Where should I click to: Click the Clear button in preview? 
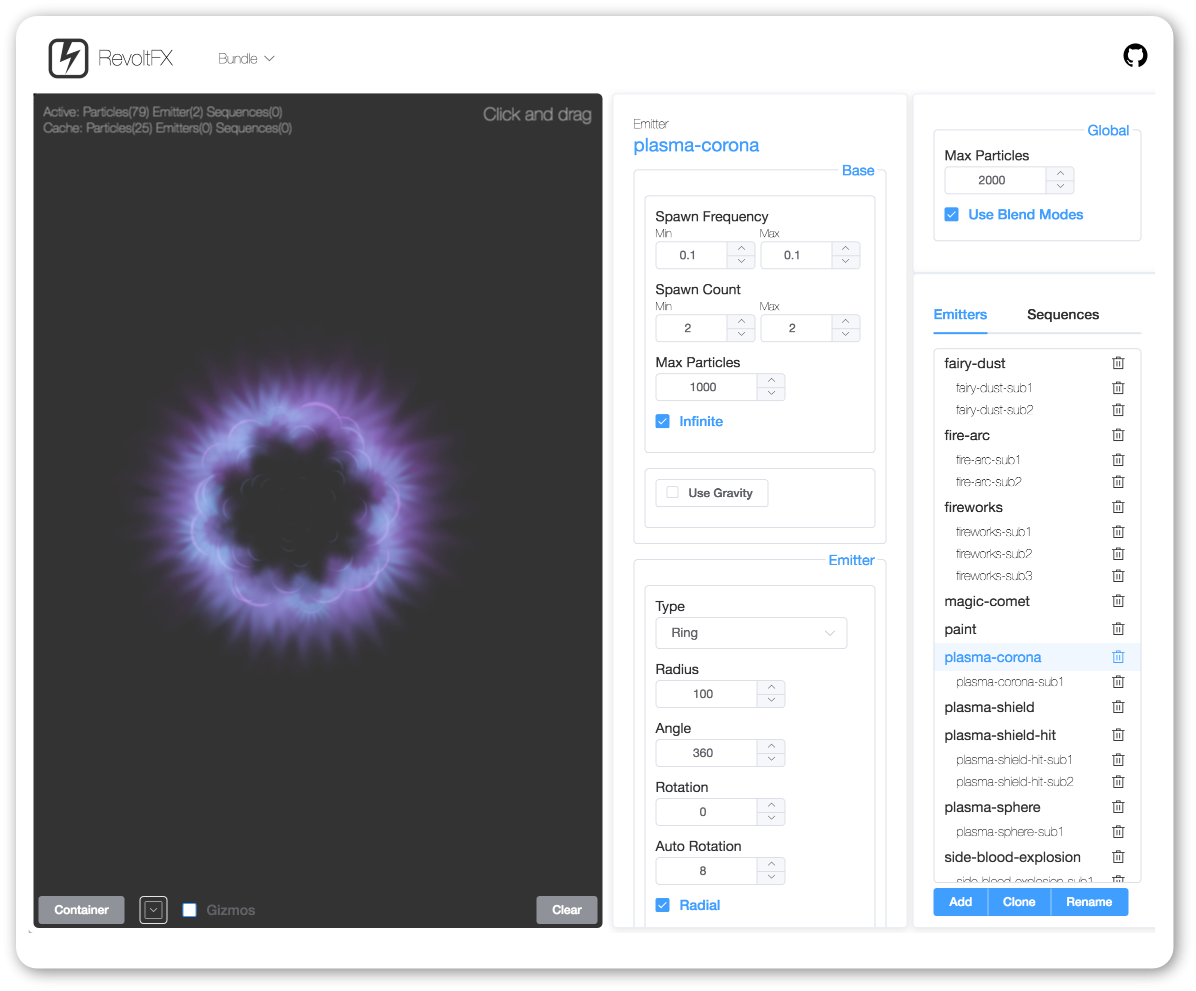[566, 910]
